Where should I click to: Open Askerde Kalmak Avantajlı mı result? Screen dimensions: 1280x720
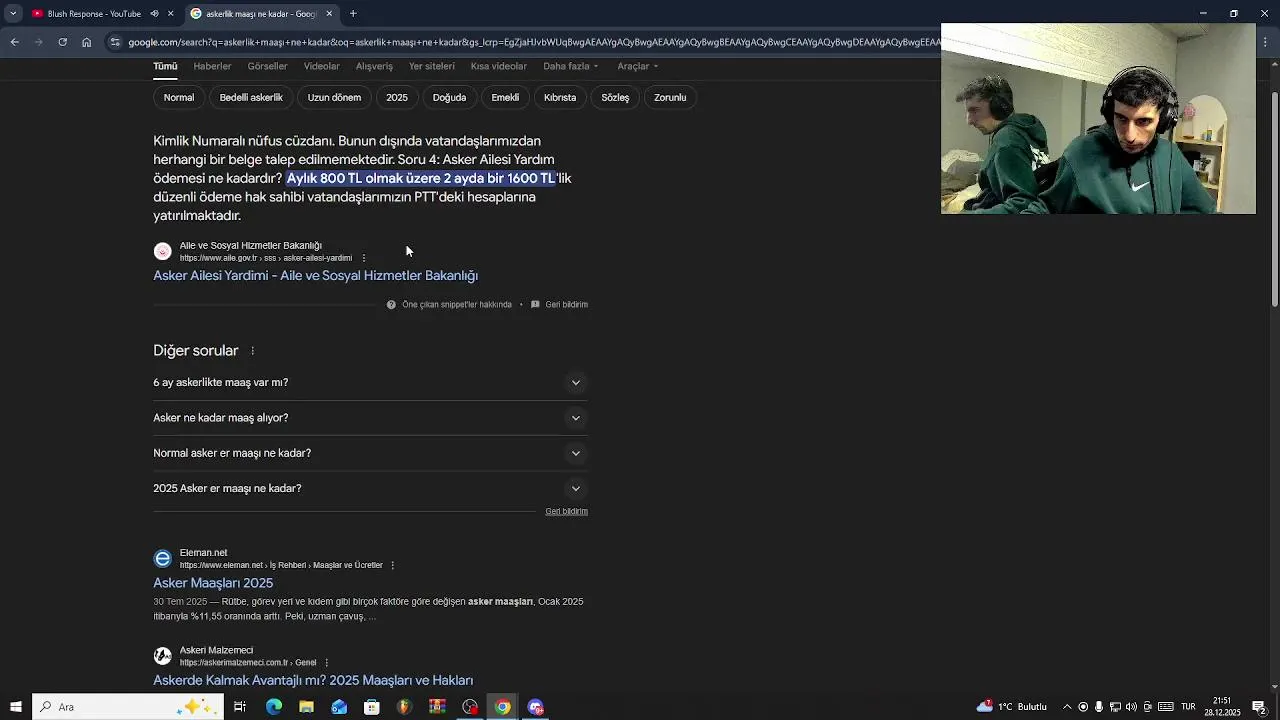[x=313, y=680]
